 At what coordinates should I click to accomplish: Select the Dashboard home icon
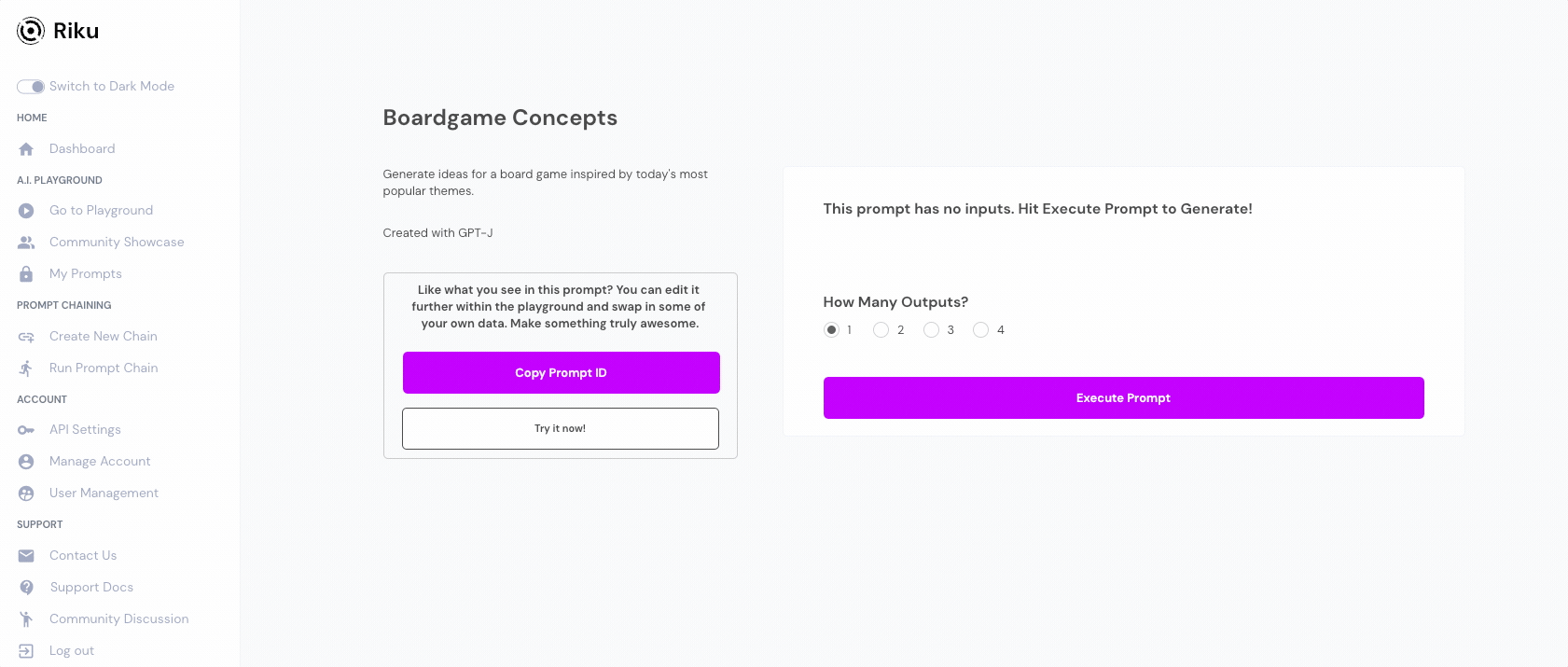26,148
